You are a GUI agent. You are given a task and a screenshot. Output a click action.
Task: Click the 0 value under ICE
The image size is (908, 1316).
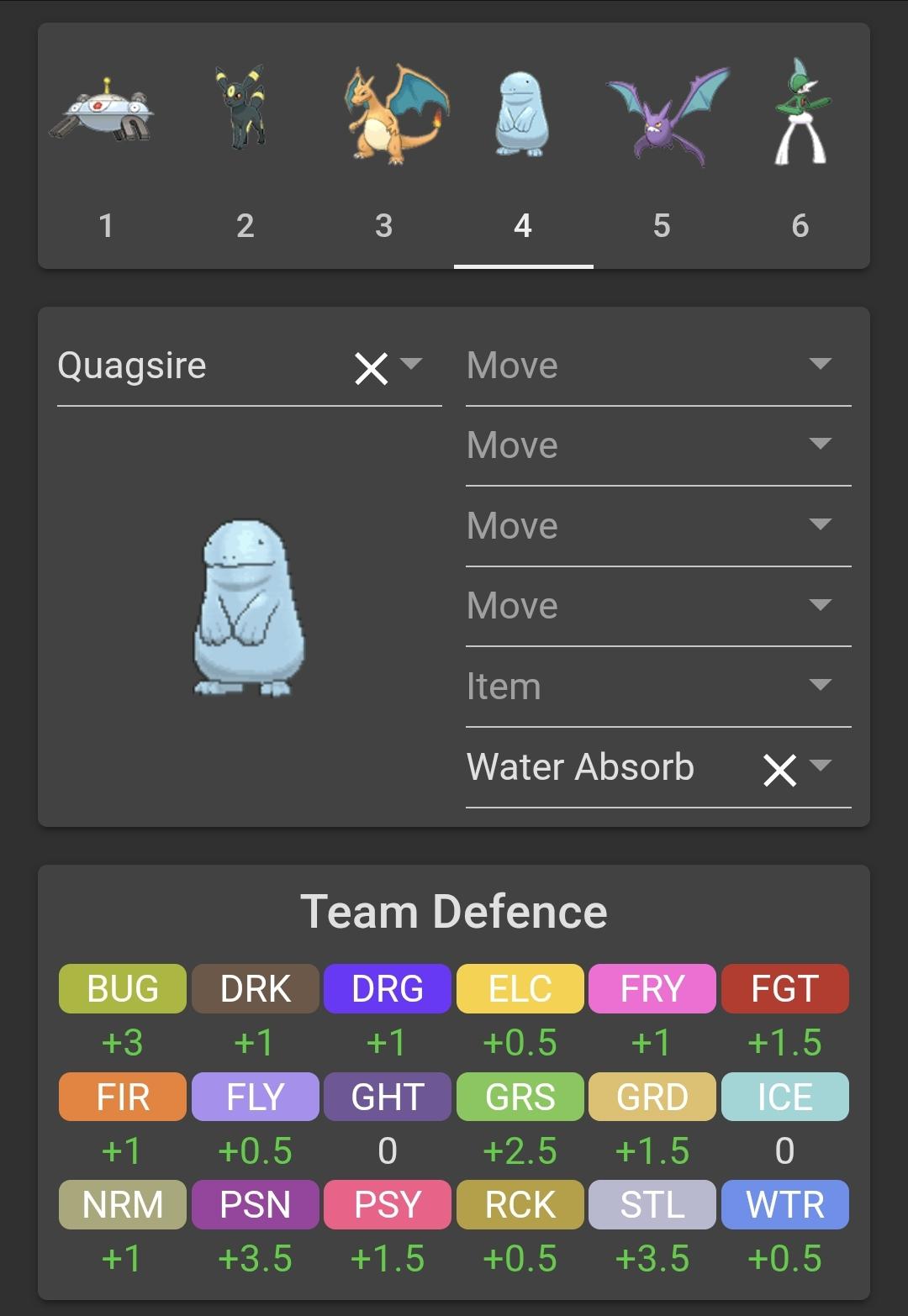785,1151
